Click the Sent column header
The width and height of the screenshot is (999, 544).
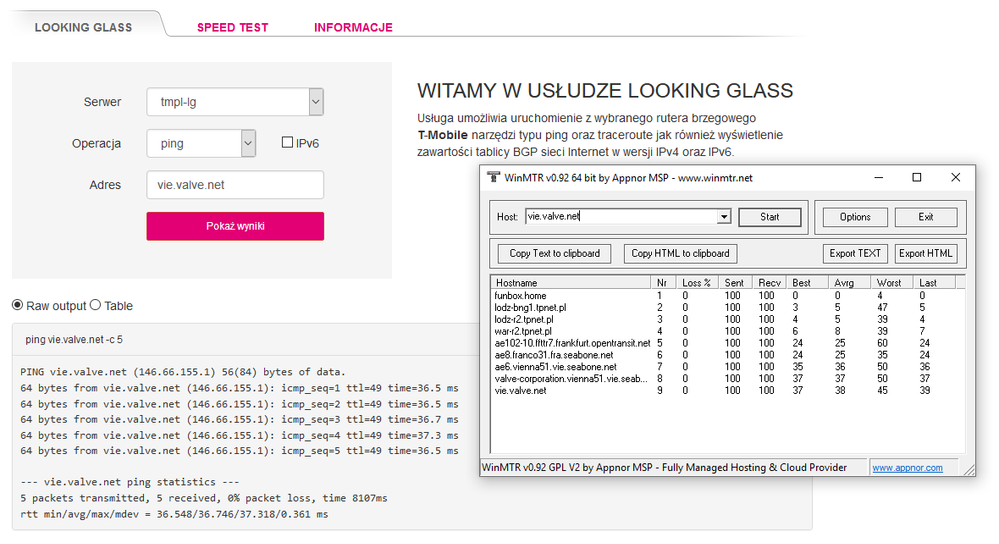735,283
